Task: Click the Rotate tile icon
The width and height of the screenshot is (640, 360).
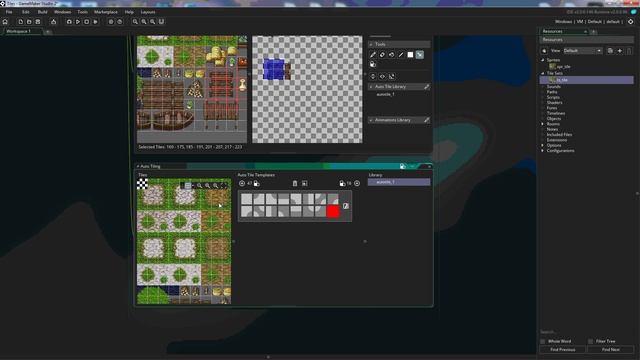Action: [391, 76]
